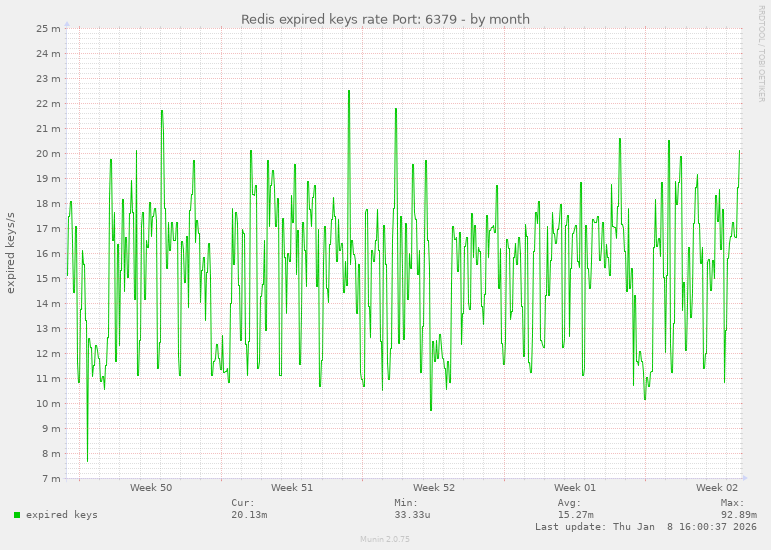Click the '14 m' y-axis label

tap(48, 304)
